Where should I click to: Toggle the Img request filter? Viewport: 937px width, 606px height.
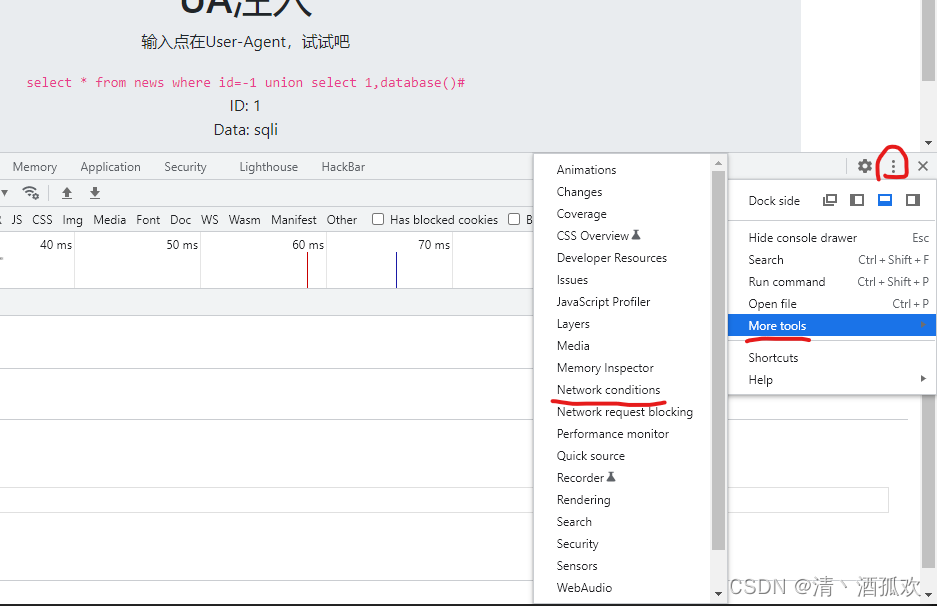tap(72, 219)
